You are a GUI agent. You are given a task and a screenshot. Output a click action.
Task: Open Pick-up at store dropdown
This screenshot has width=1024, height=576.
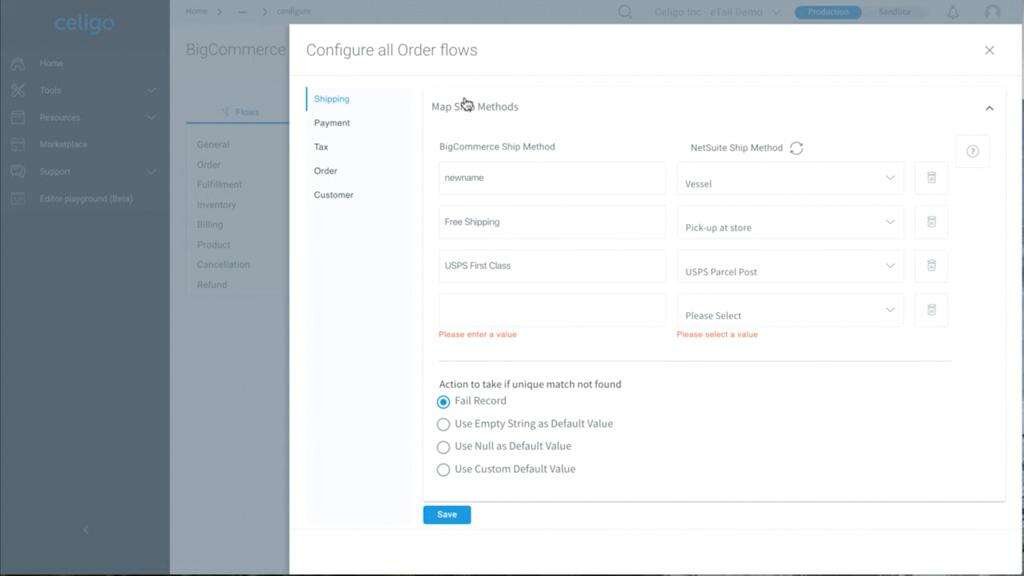pyautogui.click(x=790, y=222)
